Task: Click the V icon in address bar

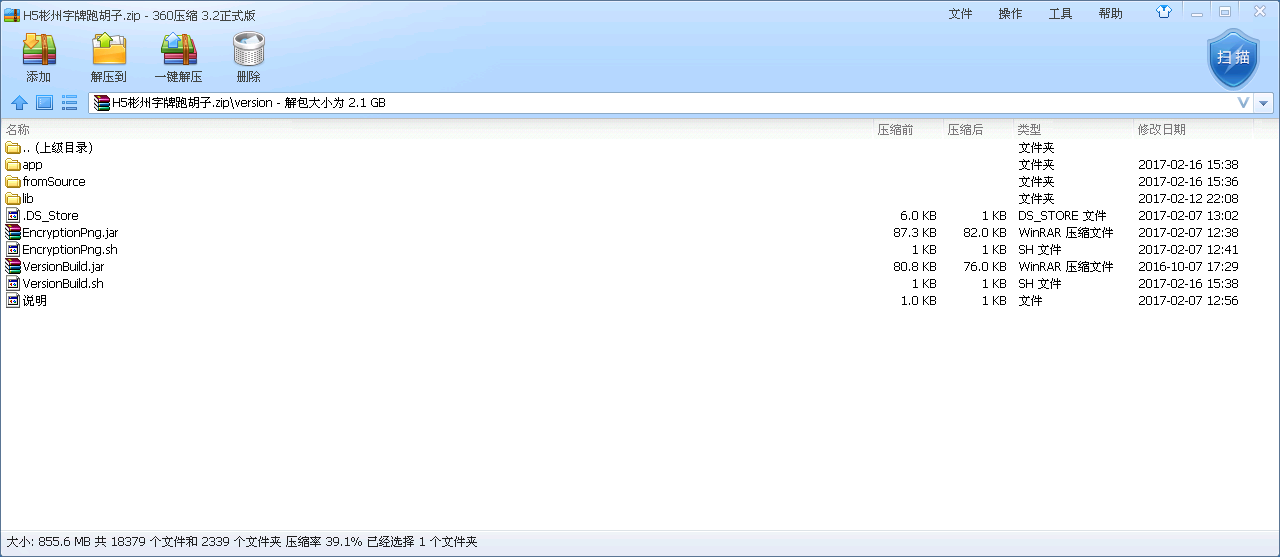Action: [1243, 103]
